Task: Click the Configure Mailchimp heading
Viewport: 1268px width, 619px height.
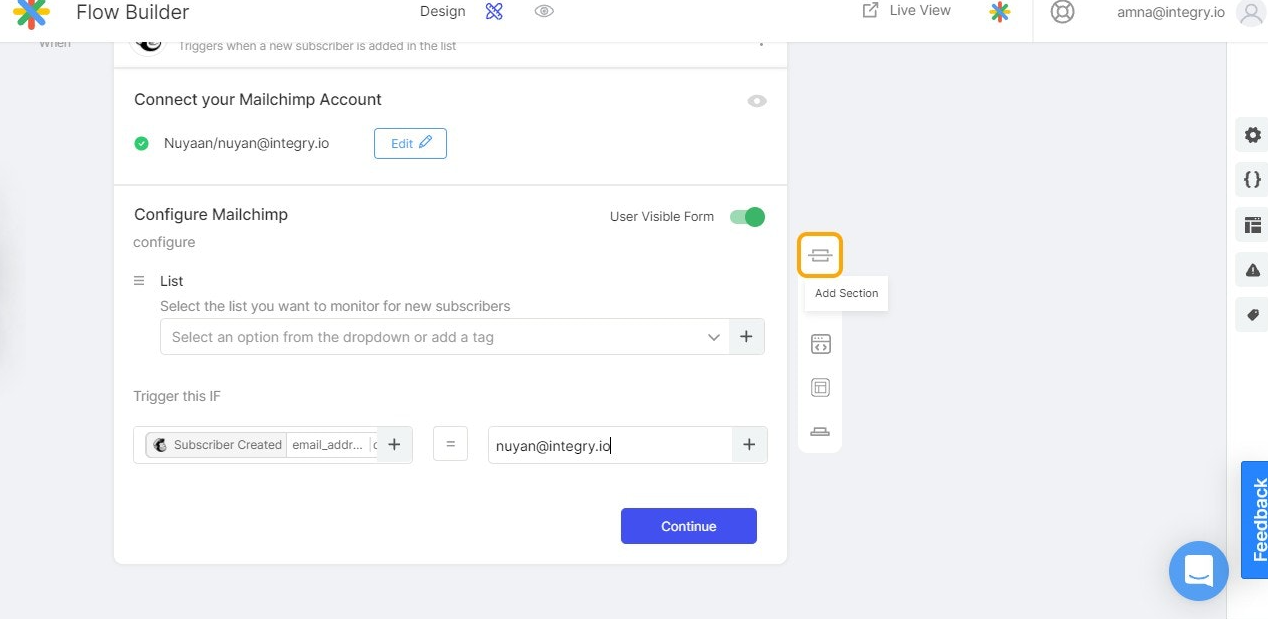Action: (211, 214)
